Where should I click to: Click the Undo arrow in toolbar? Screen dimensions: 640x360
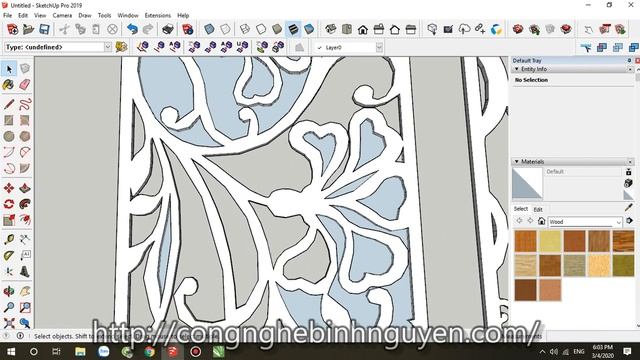click(x=132, y=29)
